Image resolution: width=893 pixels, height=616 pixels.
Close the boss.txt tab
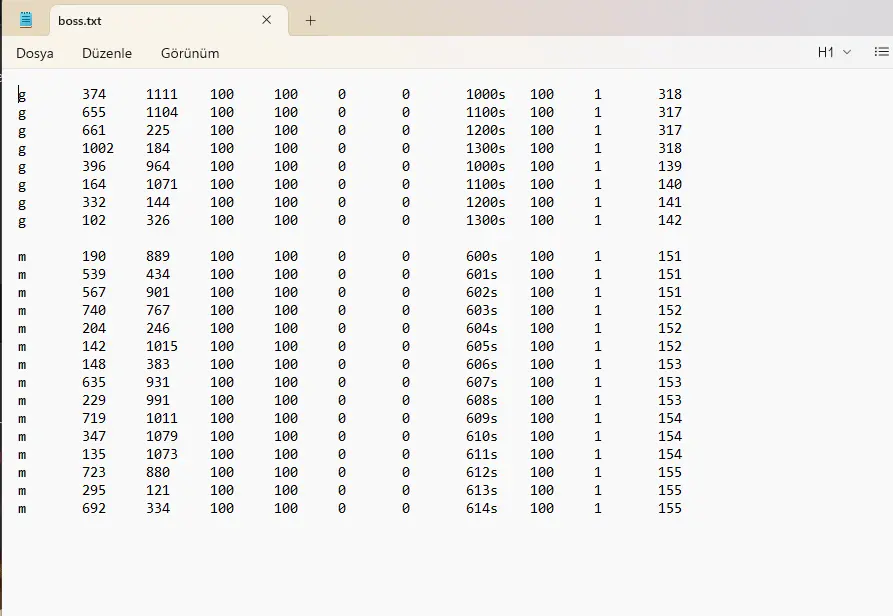pyautogui.click(x=266, y=20)
